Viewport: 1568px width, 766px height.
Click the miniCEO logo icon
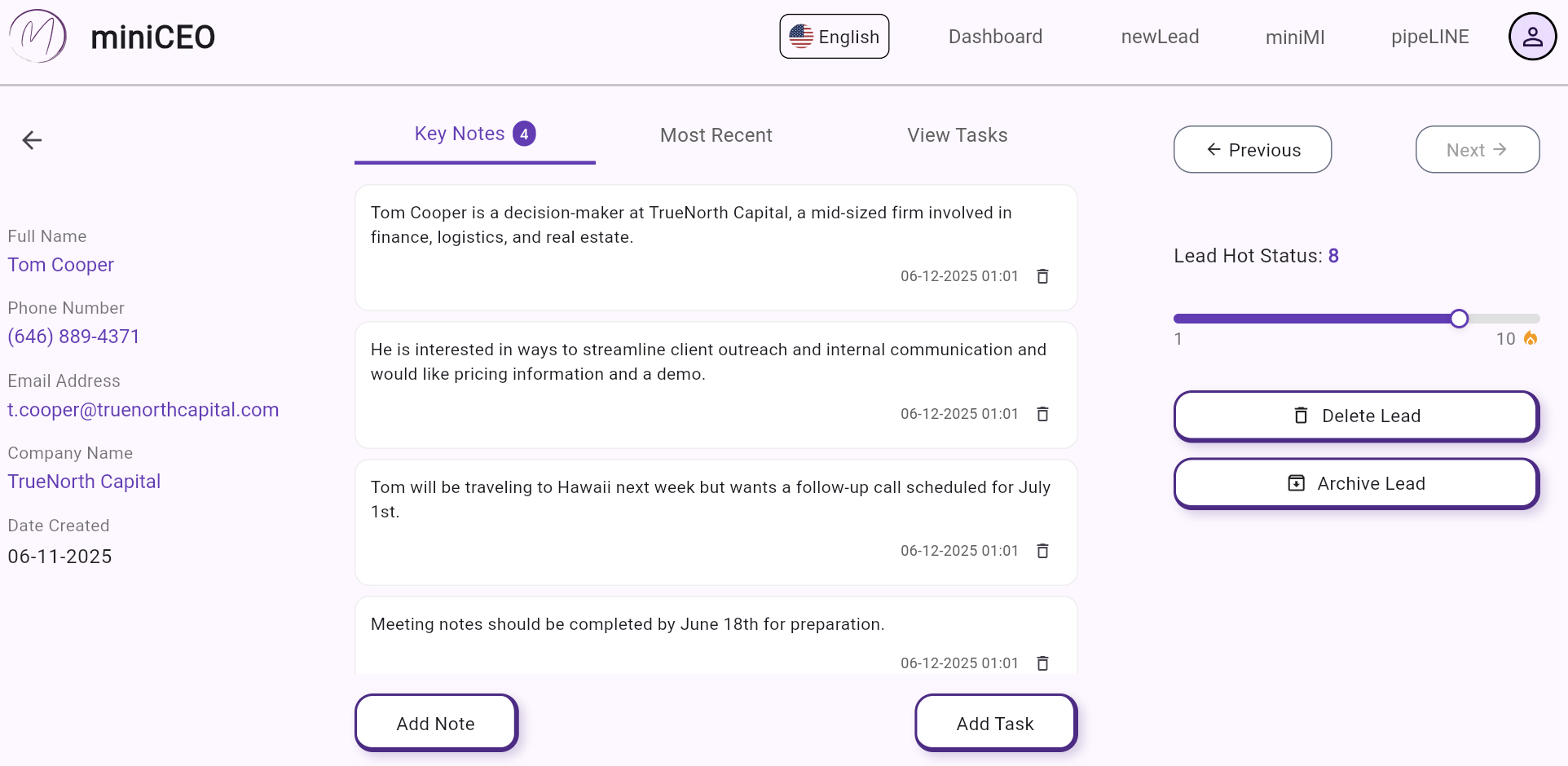click(37, 37)
